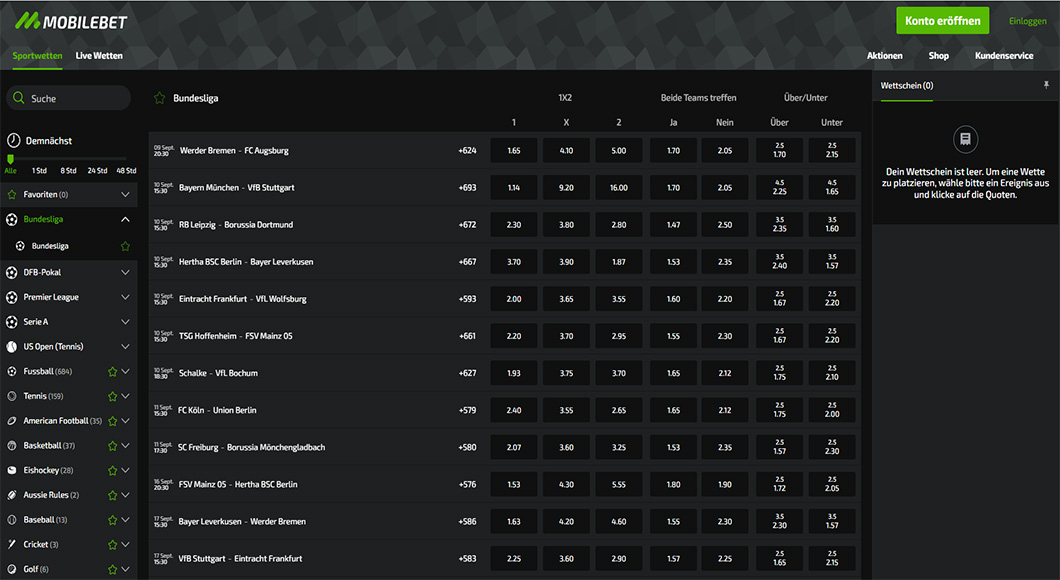The image size is (1060, 580).
Task: Toggle favorite star for Tennis
Action: (113, 396)
